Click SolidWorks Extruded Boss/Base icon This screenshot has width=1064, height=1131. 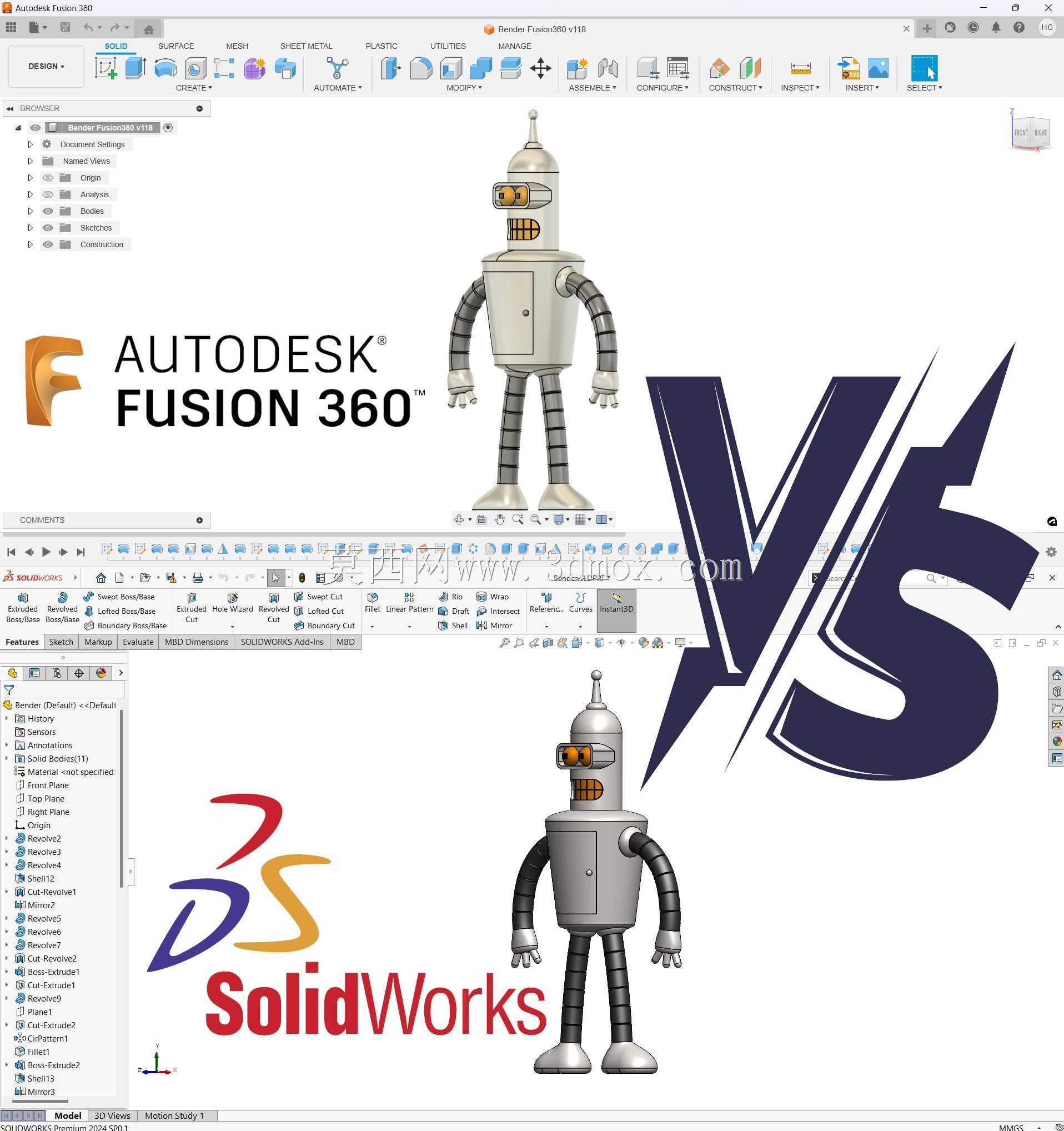point(23,608)
